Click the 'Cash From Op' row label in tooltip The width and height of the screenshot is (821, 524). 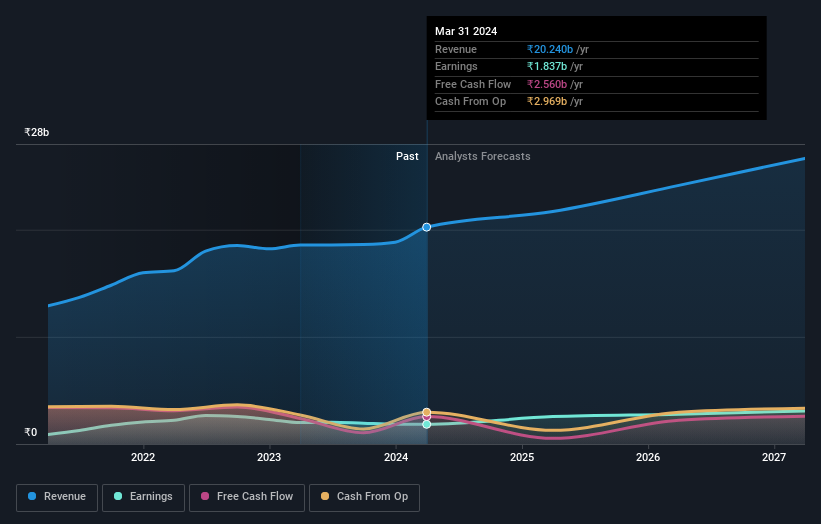coord(470,102)
